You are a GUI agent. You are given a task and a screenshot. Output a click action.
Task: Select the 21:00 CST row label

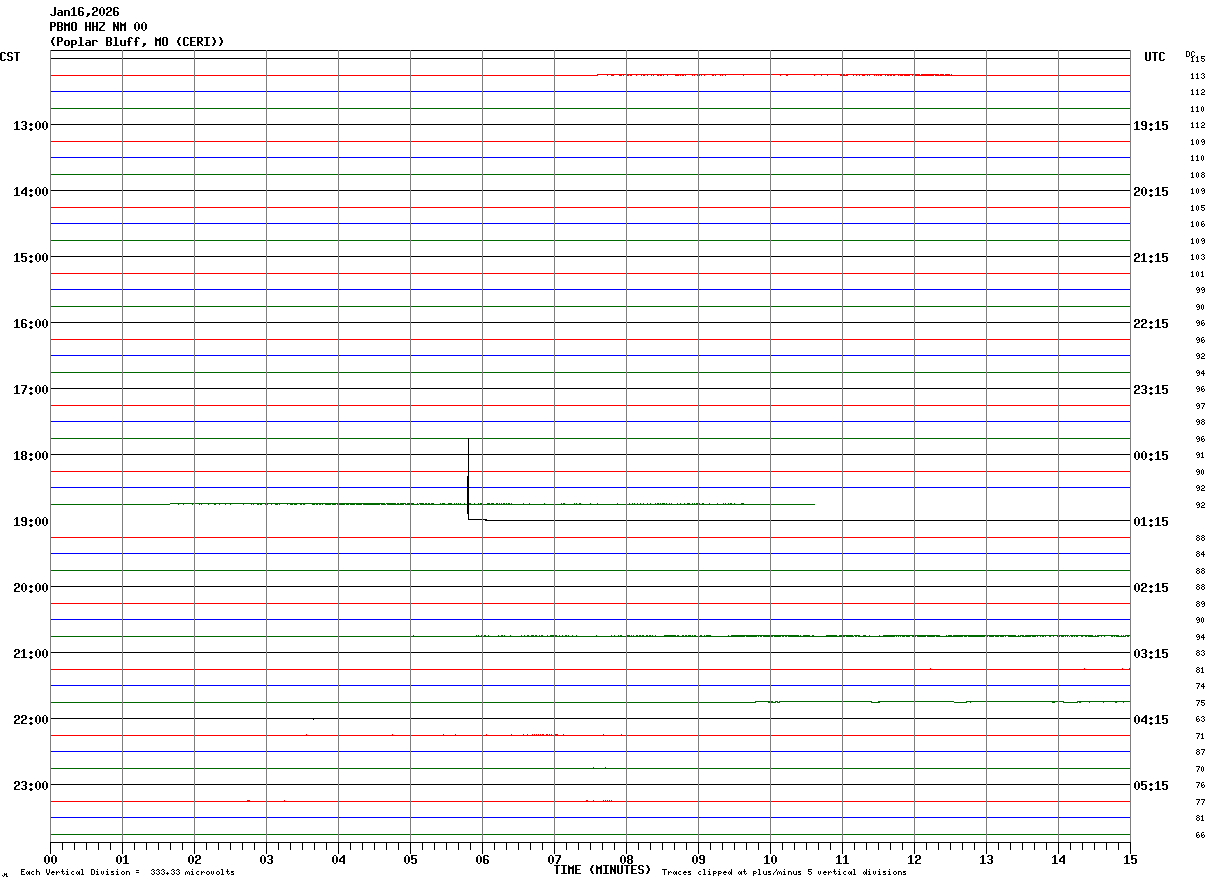pos(31,653)
